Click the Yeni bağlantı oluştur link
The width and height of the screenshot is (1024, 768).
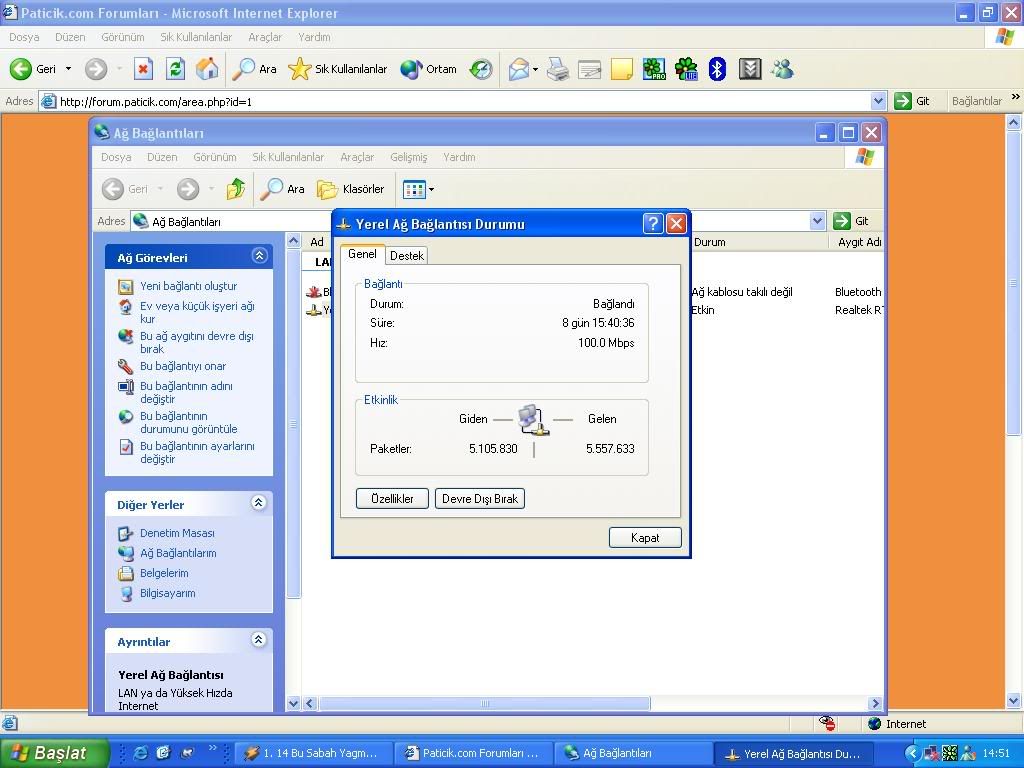click(x=188, y=286)
